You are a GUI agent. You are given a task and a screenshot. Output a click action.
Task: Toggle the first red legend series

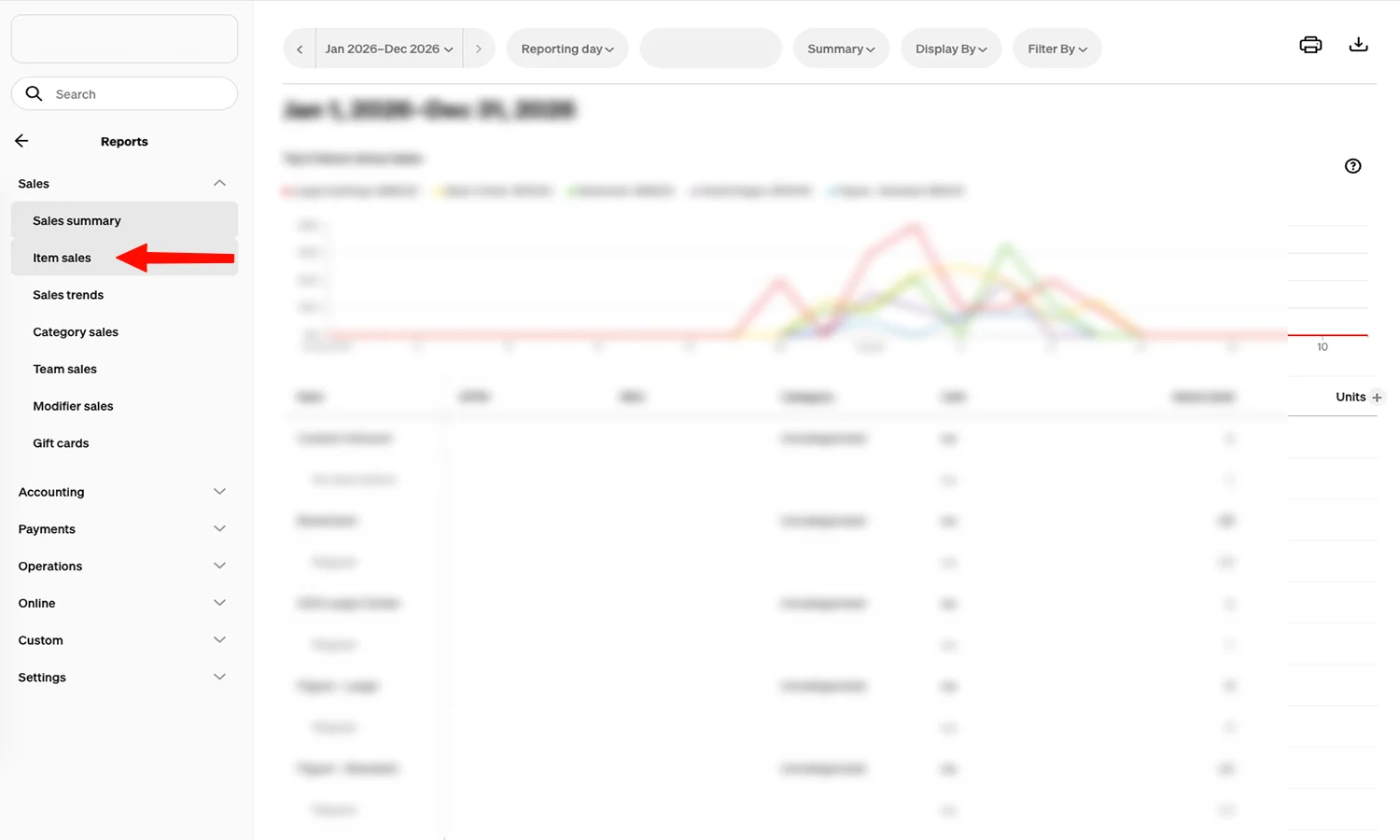[x=287, y=189]
